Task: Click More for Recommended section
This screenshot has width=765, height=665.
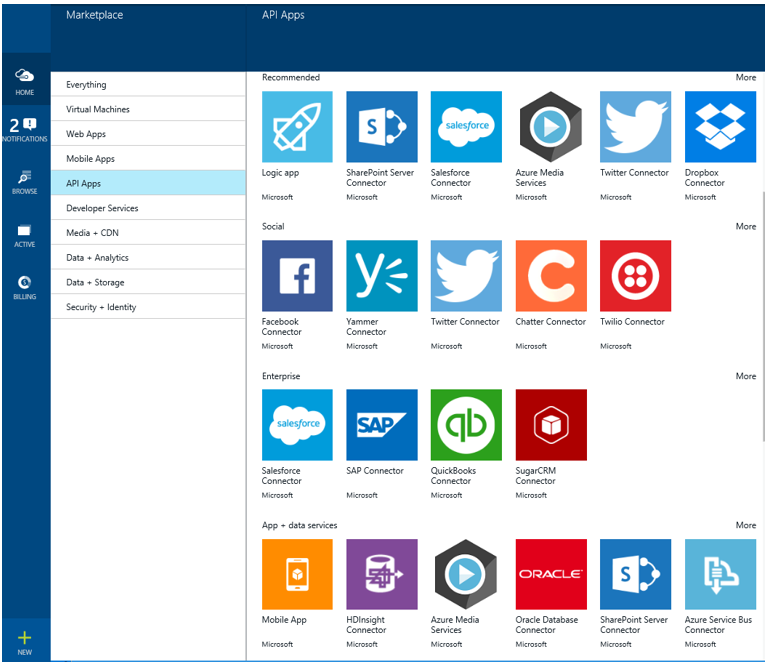Action: [x=745, y=78]
